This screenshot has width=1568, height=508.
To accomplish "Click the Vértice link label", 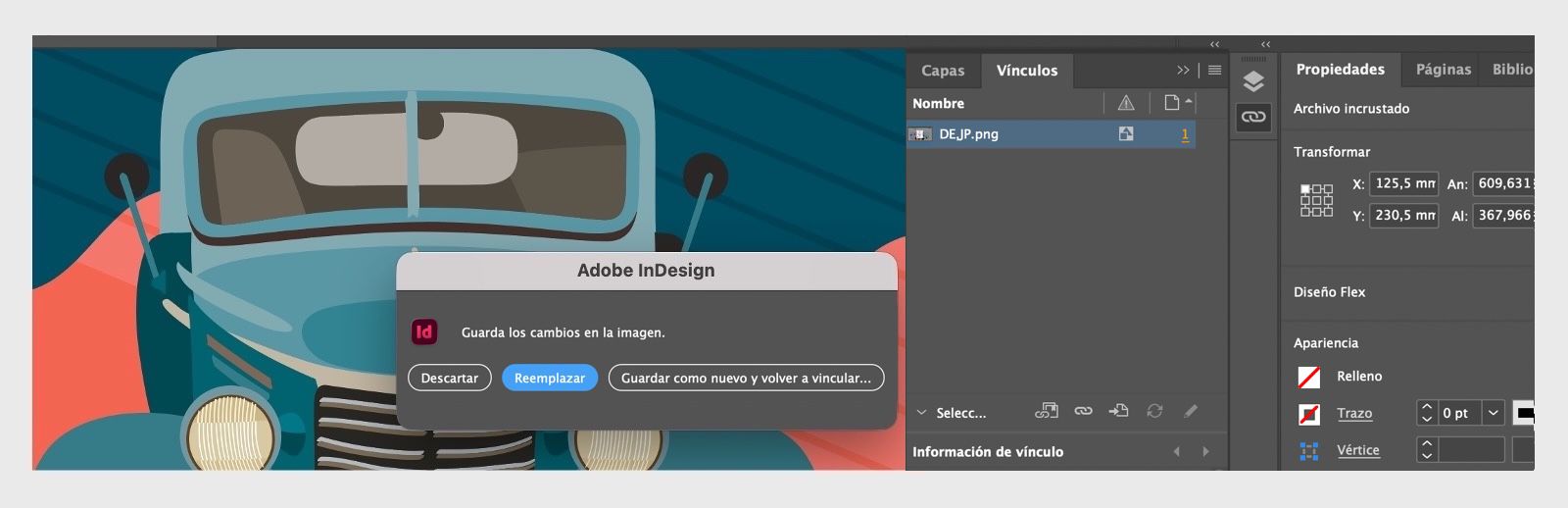I will 1358,450.
